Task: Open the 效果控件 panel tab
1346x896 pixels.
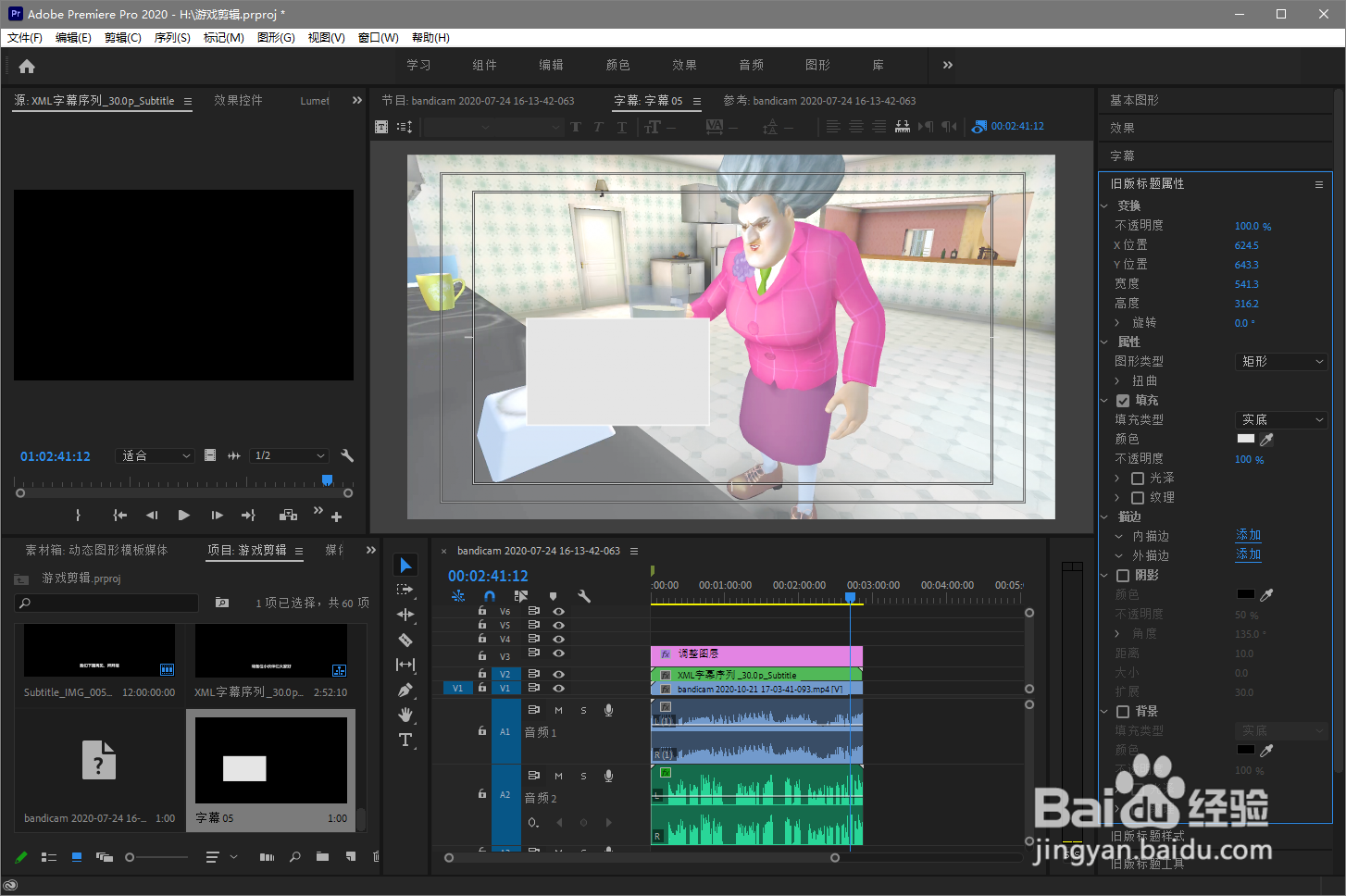Action: 238,100
